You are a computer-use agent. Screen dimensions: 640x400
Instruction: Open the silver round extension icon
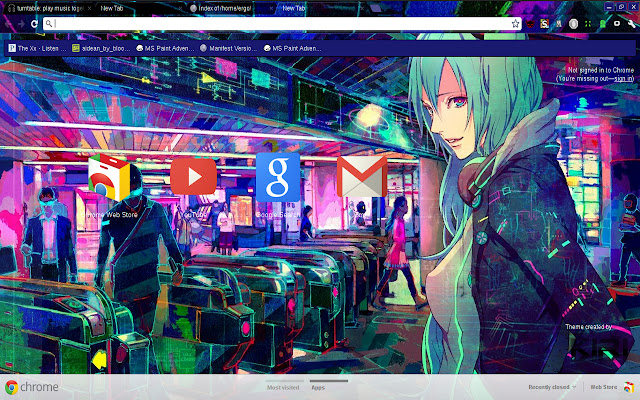(x=573, y=24)
